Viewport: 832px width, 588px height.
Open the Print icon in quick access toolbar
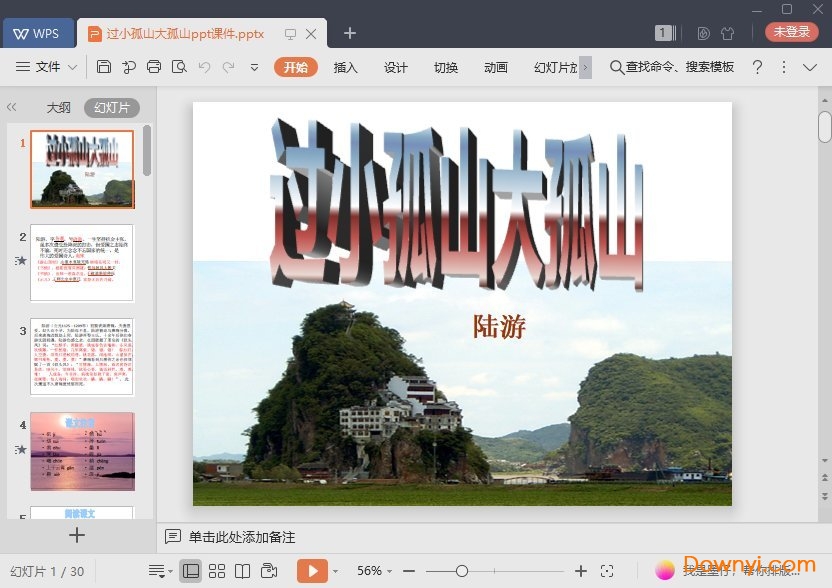(x=153, y=67)
